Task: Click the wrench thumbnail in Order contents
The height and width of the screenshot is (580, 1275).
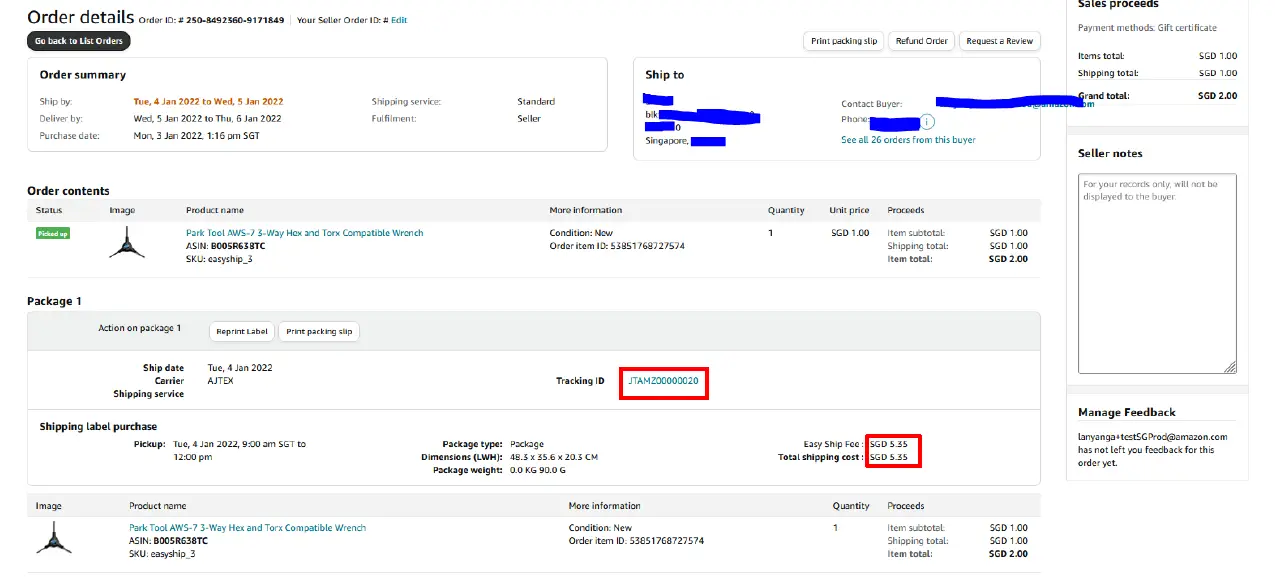Action: point(127,243)
